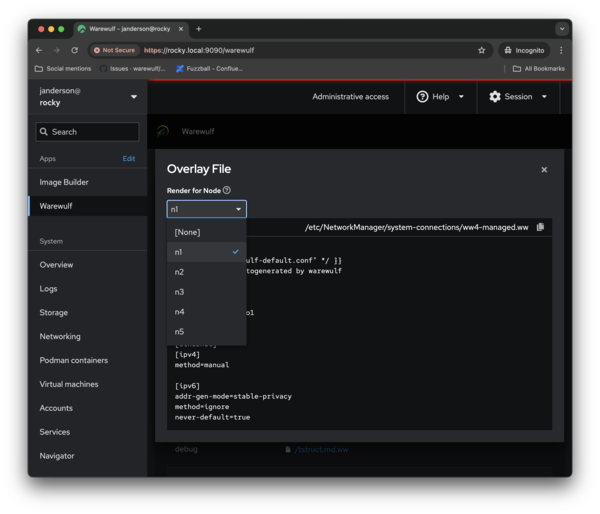Click the [ipv4] line in file
The width and height of the screenshot is (600, 514).
pyautogui.click(x=187, y=354)
